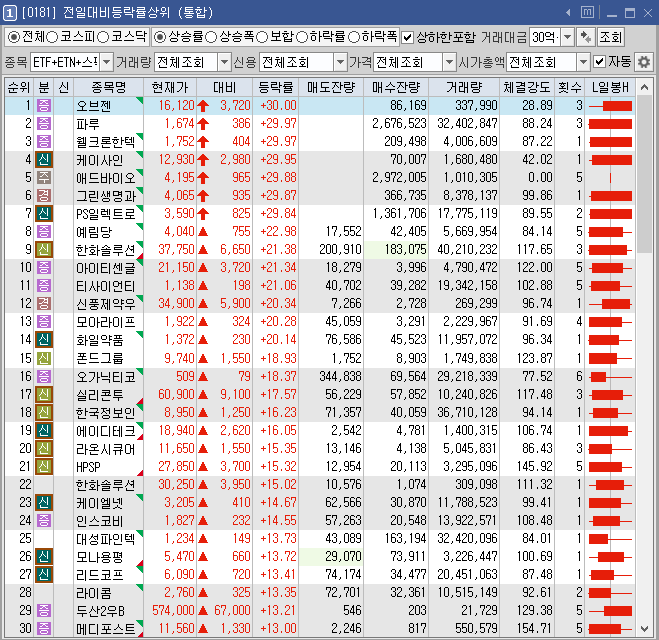The height and width of the screenshot is (640, 659).
Task: Click the m mode icon in title bar
Action: [587, 12]
